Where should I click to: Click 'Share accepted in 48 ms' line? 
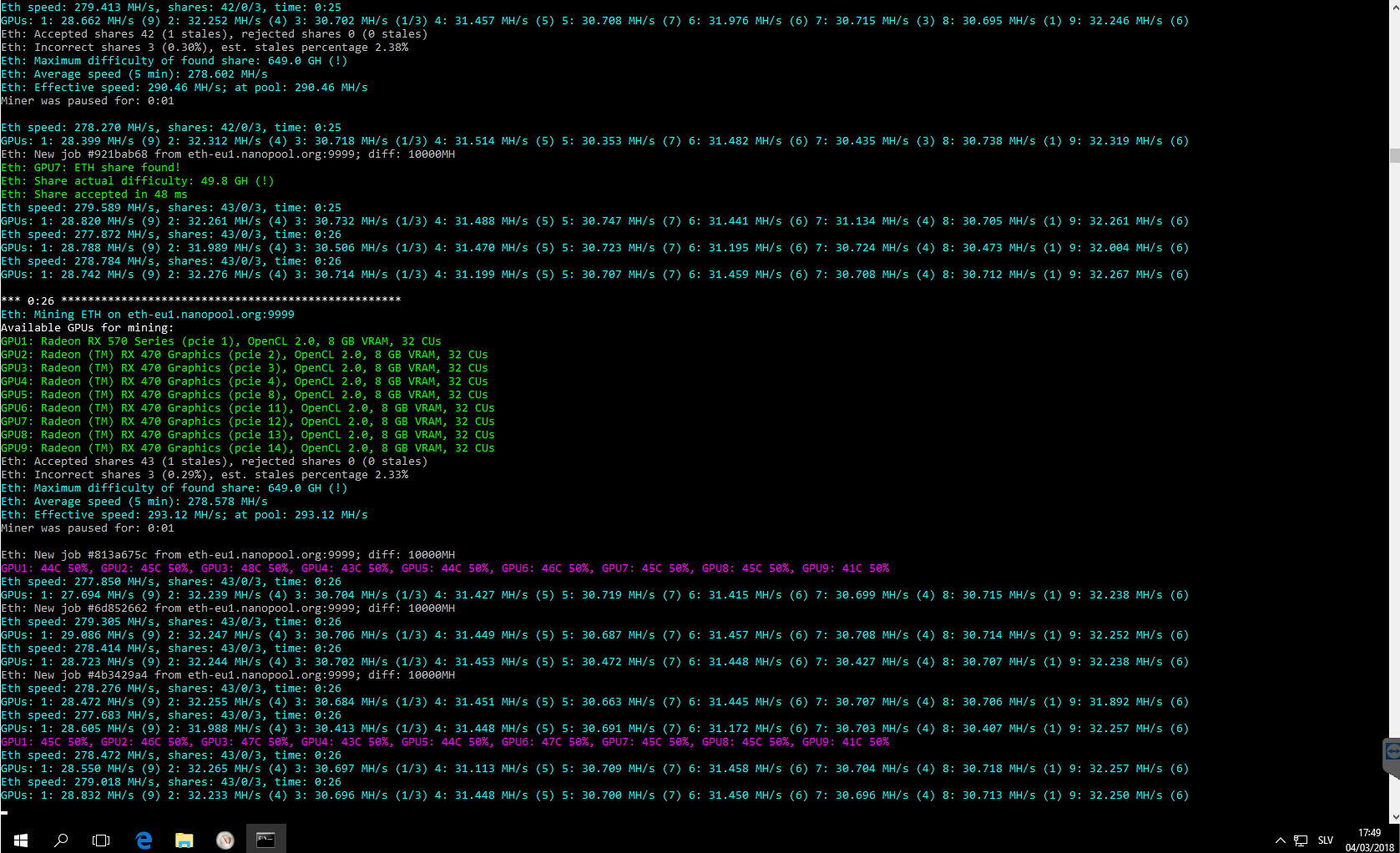(x=94, y=194)
